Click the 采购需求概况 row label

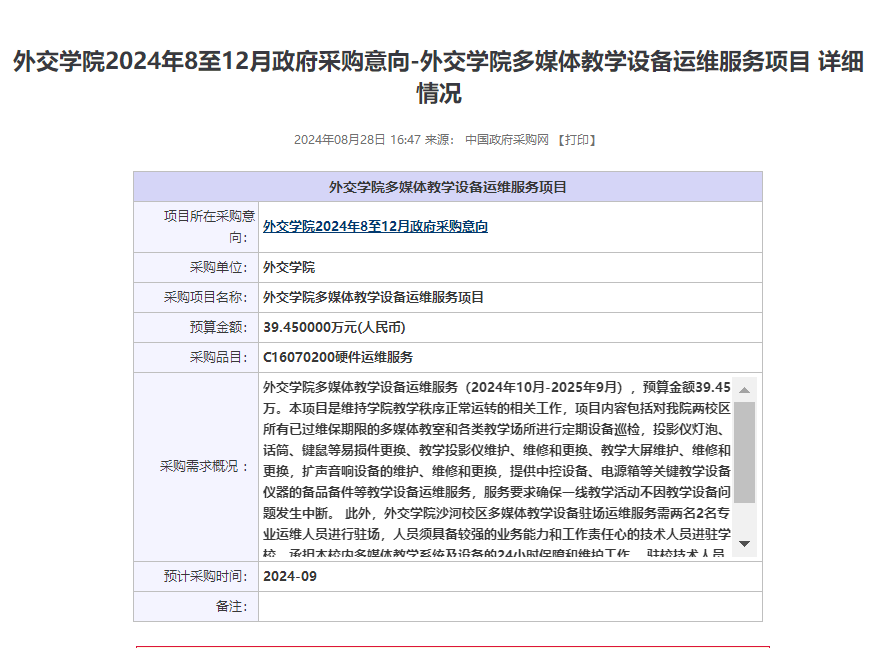pos(204,467)
